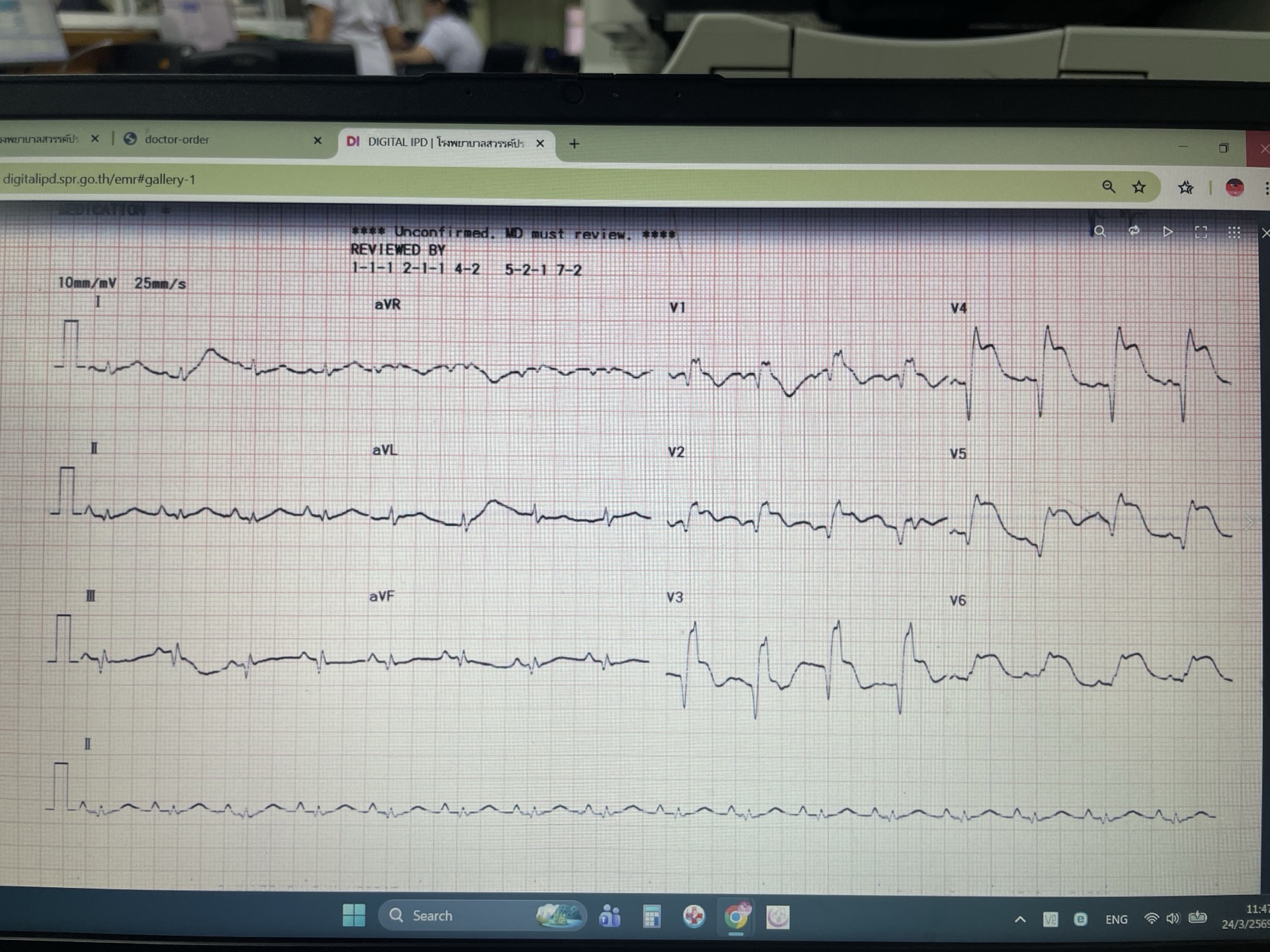The image size is (1270, 952).
Task: Select the DIGITAL IPD tab
Action: [446, 142]
